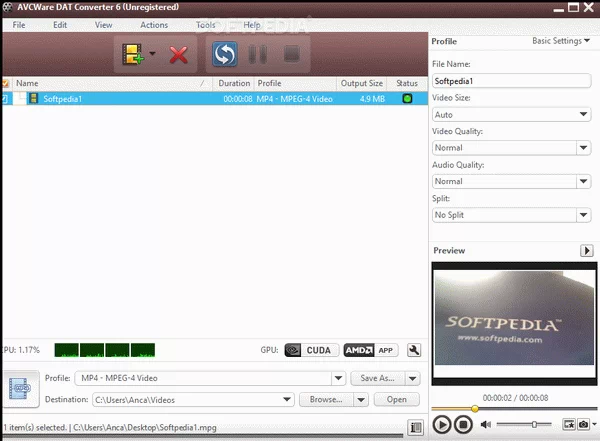Screen dimensions: 600x441
Task: Click the preview seek slider handle
Action: tap(474, 408)
